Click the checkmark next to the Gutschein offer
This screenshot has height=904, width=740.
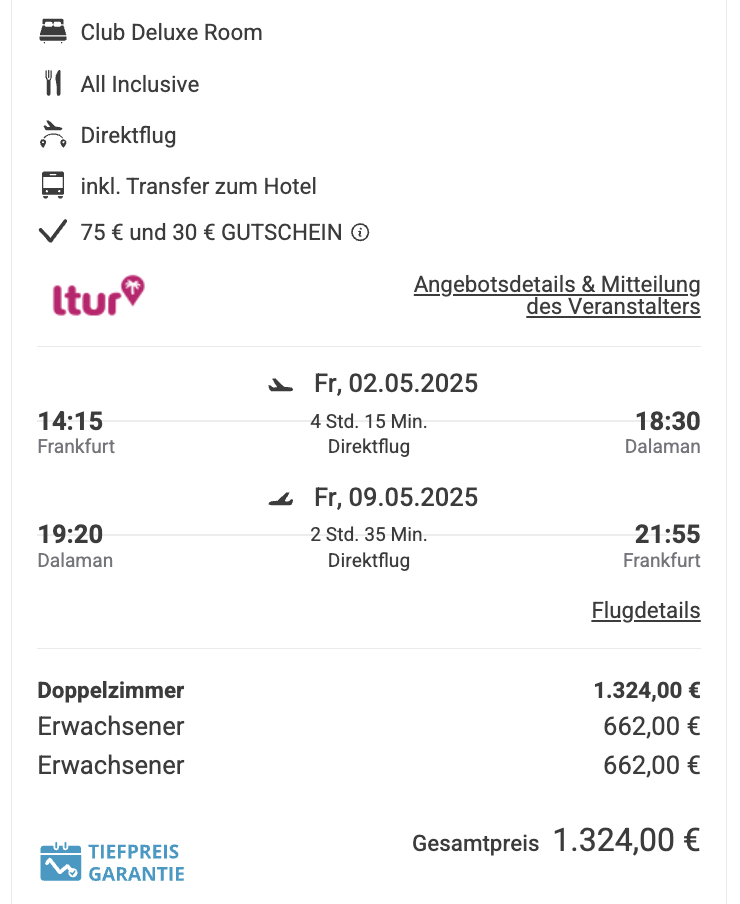pyautogui.click(x=52, y=232)
